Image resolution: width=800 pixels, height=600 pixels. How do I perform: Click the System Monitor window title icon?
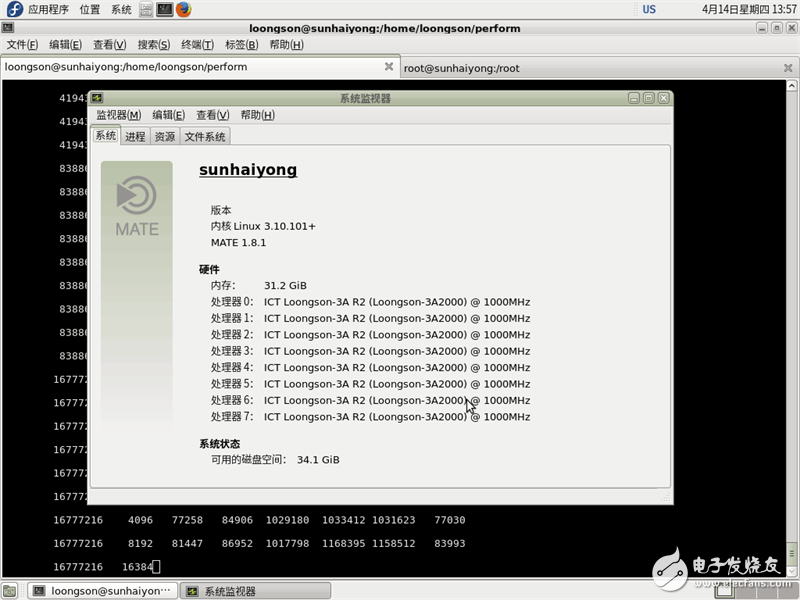click(98, 98)
